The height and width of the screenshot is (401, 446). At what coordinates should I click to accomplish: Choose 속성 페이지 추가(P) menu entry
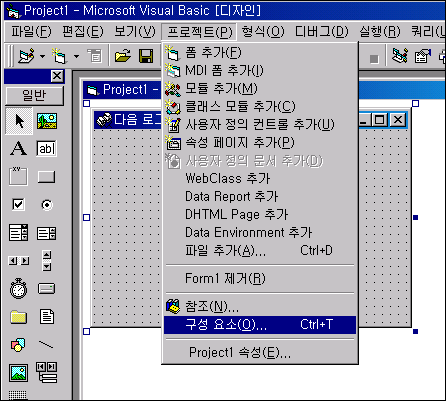pos(260,142)
